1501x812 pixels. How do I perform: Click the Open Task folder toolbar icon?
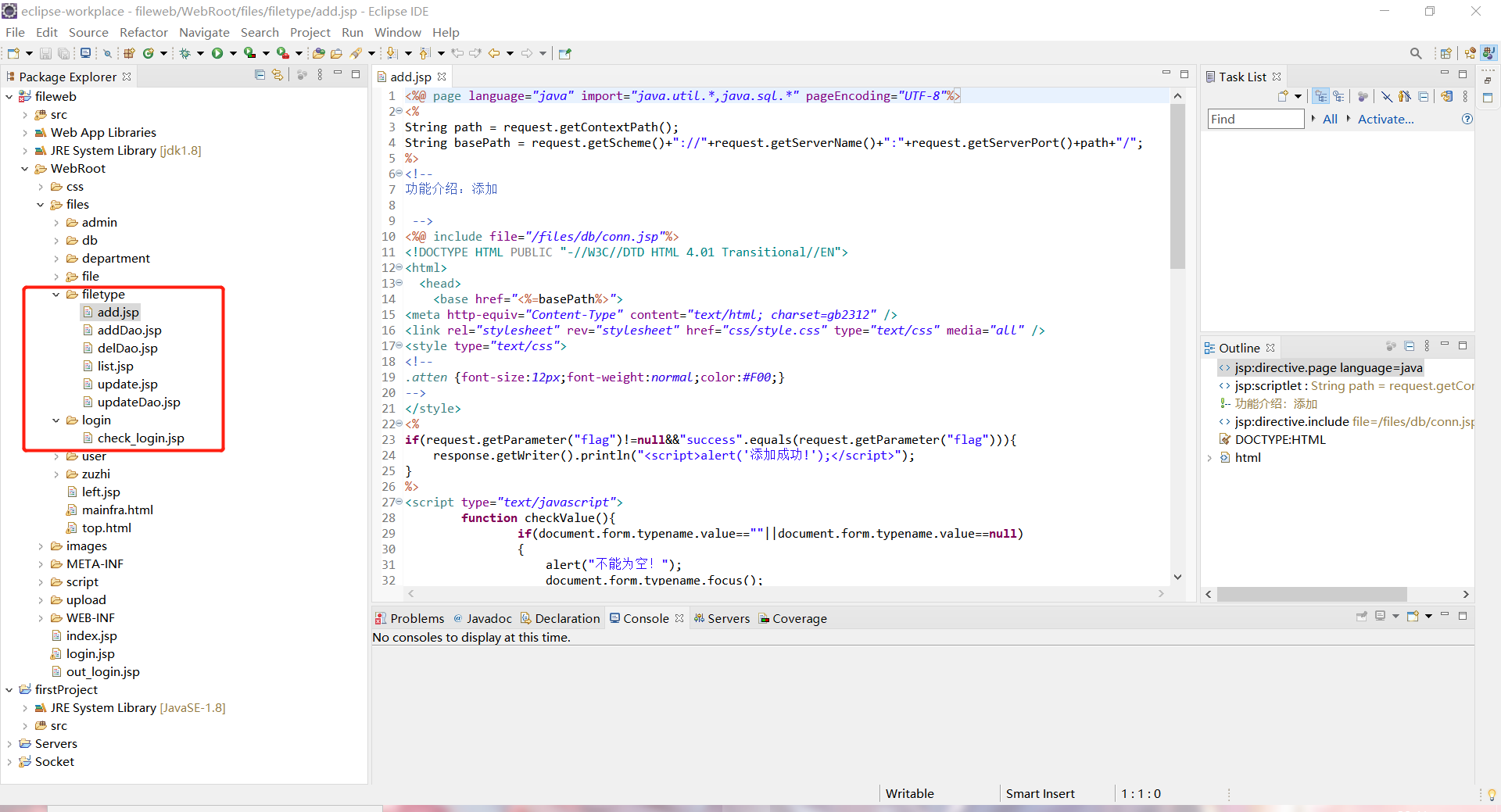(x=336, y=53)
